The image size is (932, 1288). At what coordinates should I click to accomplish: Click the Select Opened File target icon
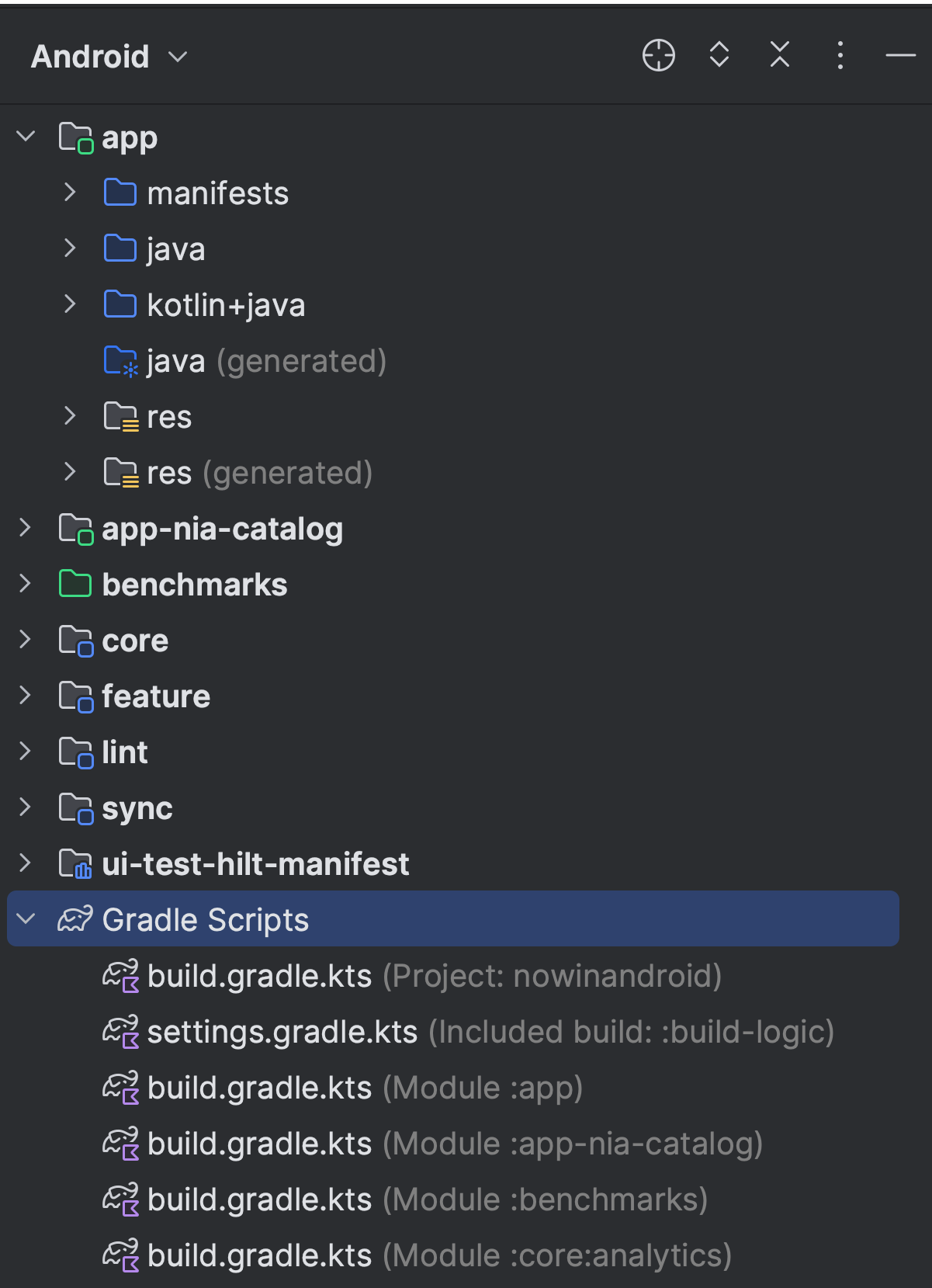(x=658, y=56)
